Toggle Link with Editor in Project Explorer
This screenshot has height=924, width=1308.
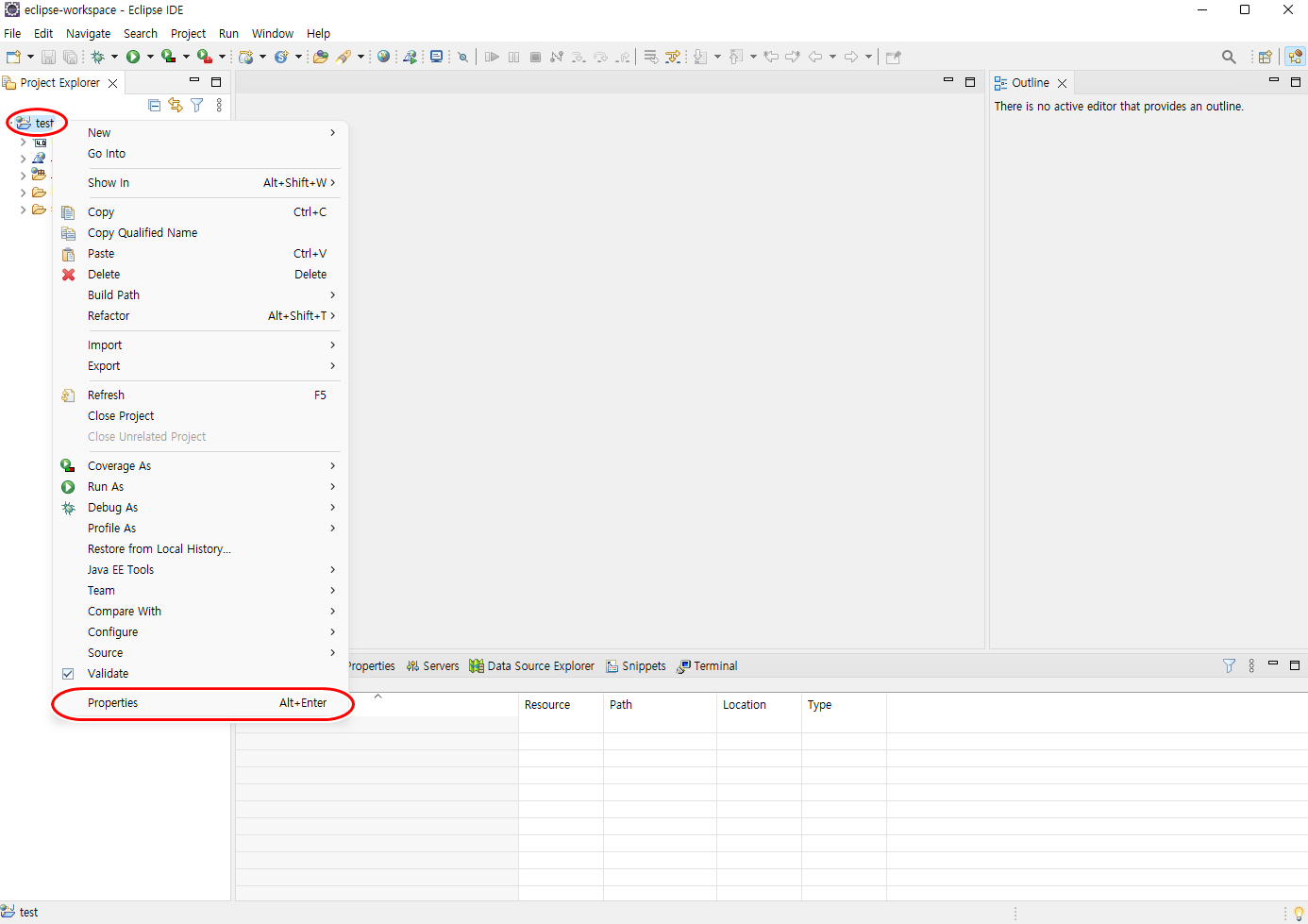click(176, 106)
